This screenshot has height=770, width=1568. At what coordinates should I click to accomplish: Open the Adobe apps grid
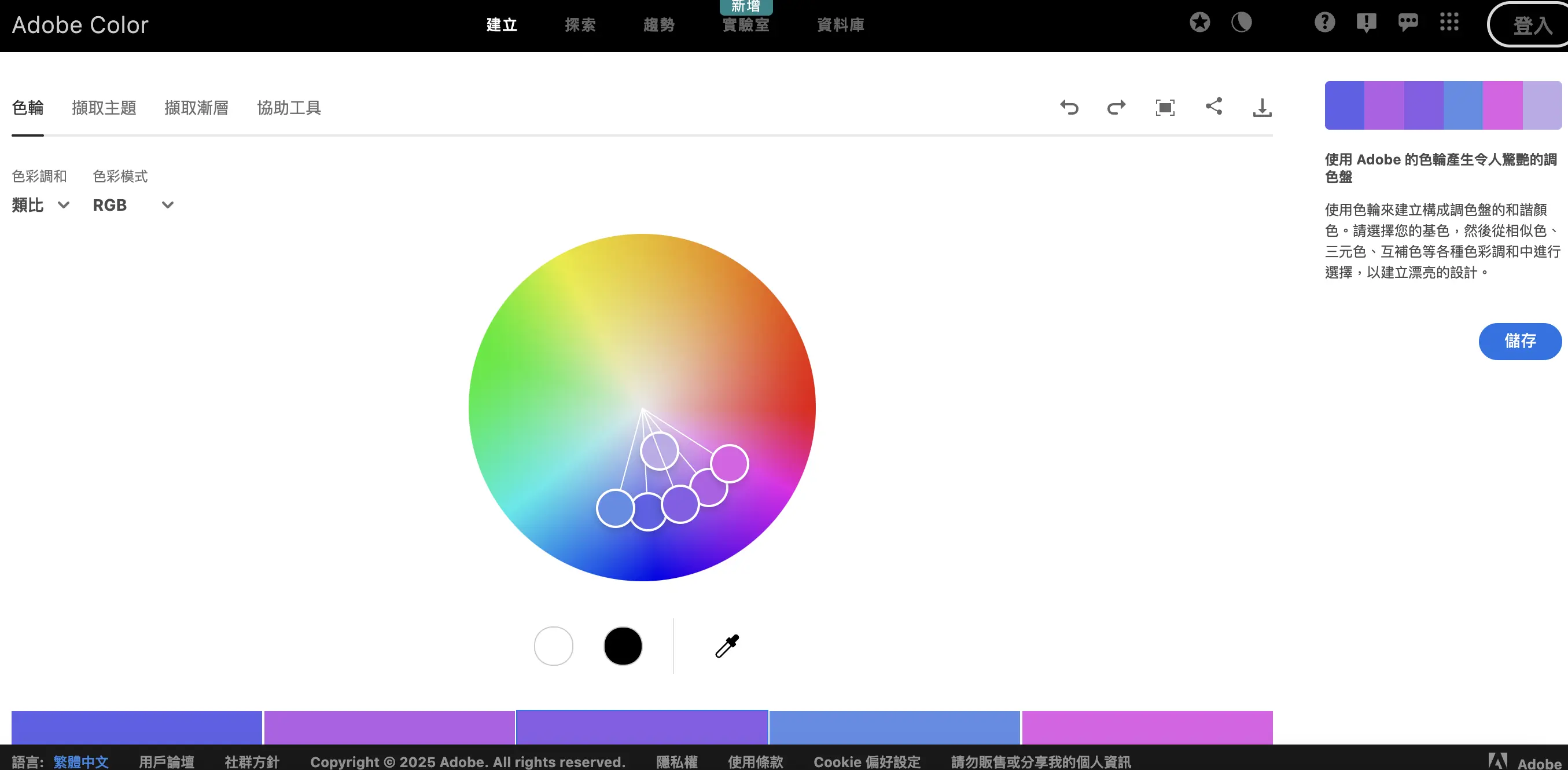[1450, 23]
